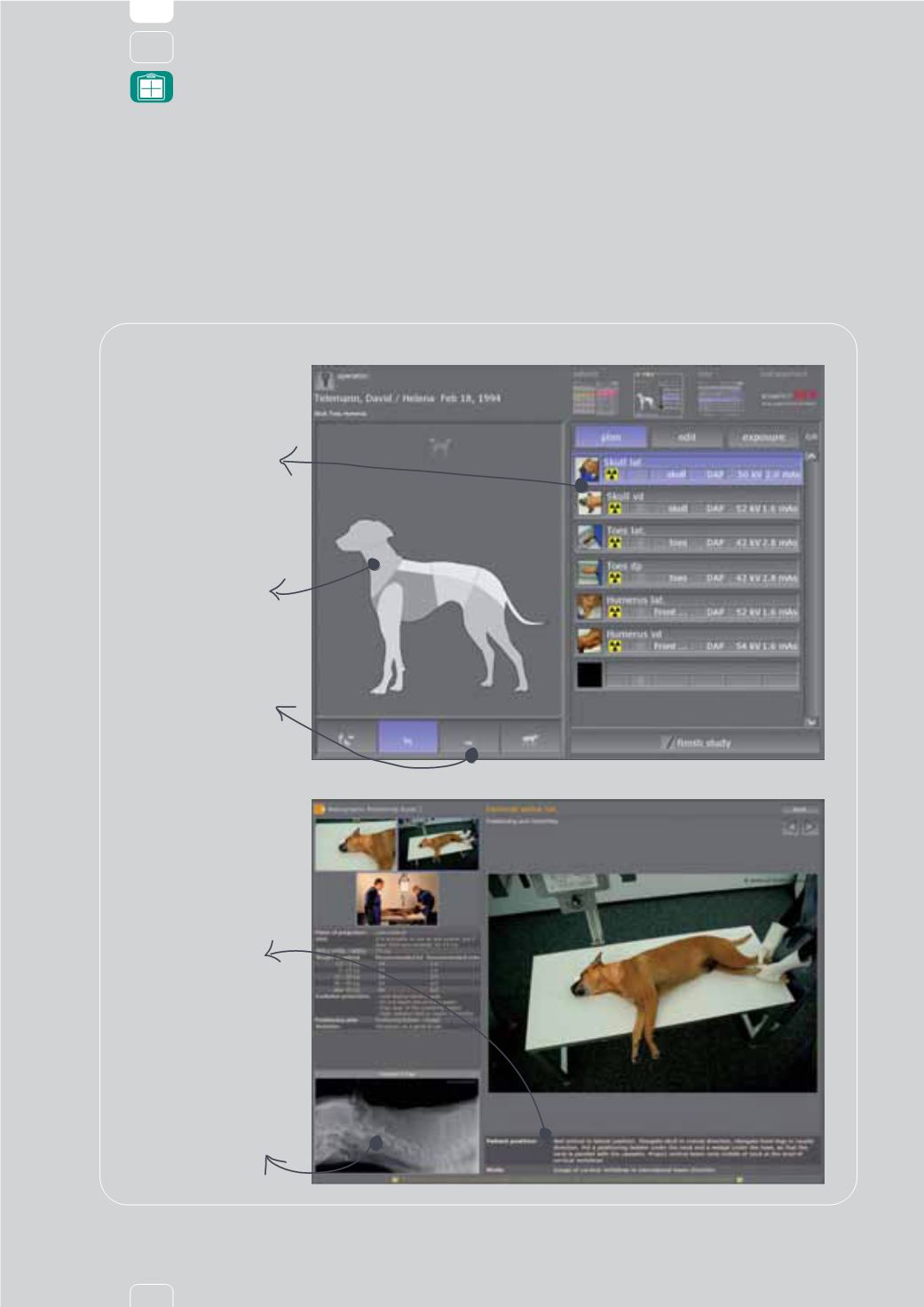Open the exposure tab
The image size is (924, 1307).
pos(763,437)
